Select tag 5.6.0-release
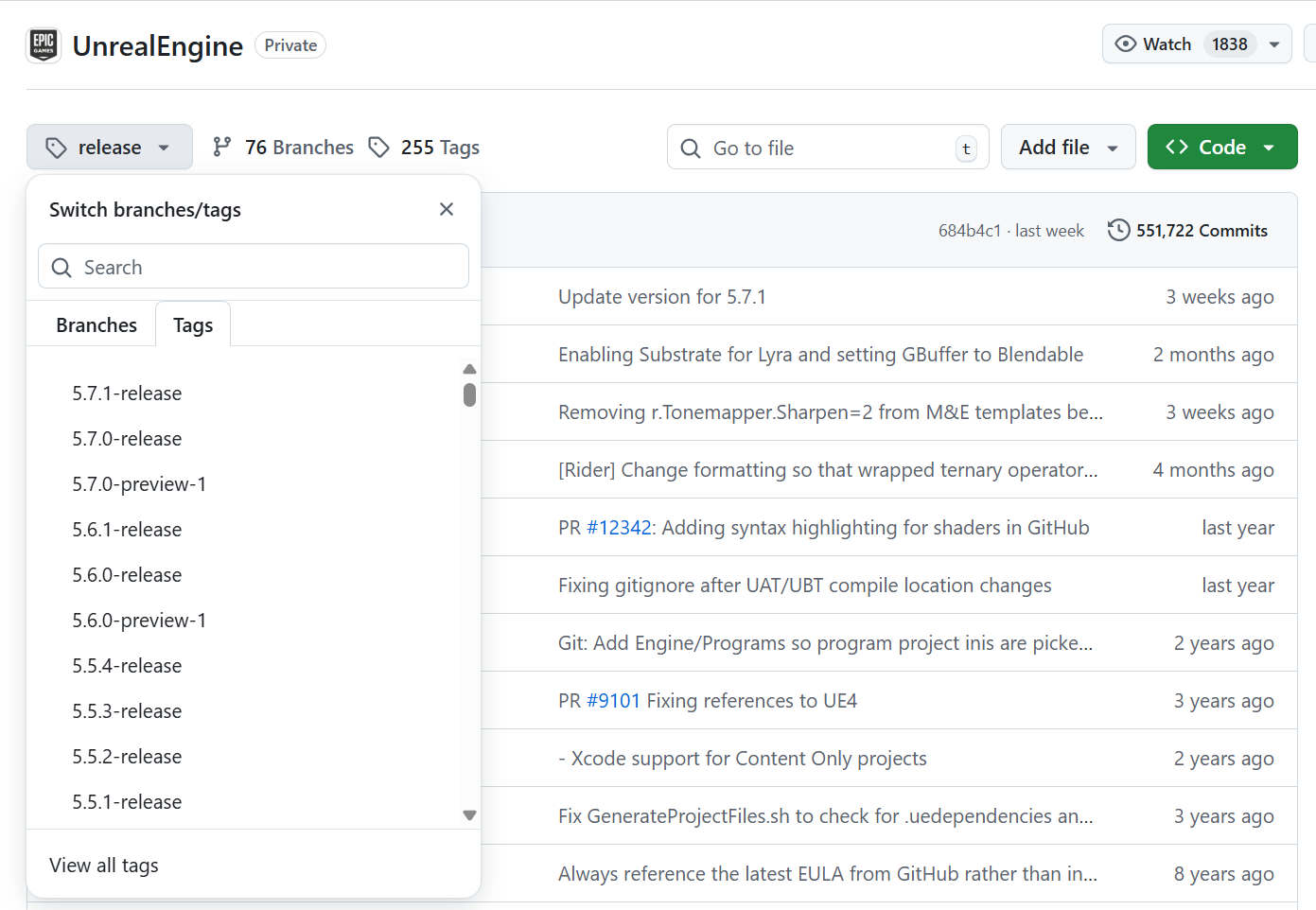 pos(127,575)
